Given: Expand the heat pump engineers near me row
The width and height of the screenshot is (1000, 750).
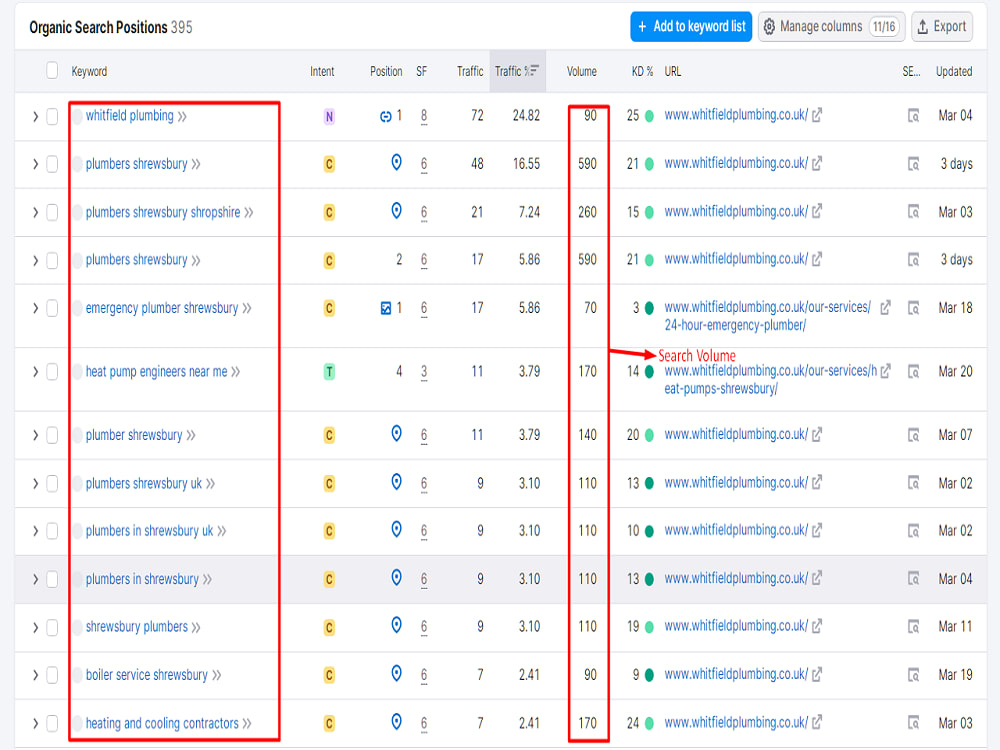Looking at the screenshot, I should coord(35,372).
